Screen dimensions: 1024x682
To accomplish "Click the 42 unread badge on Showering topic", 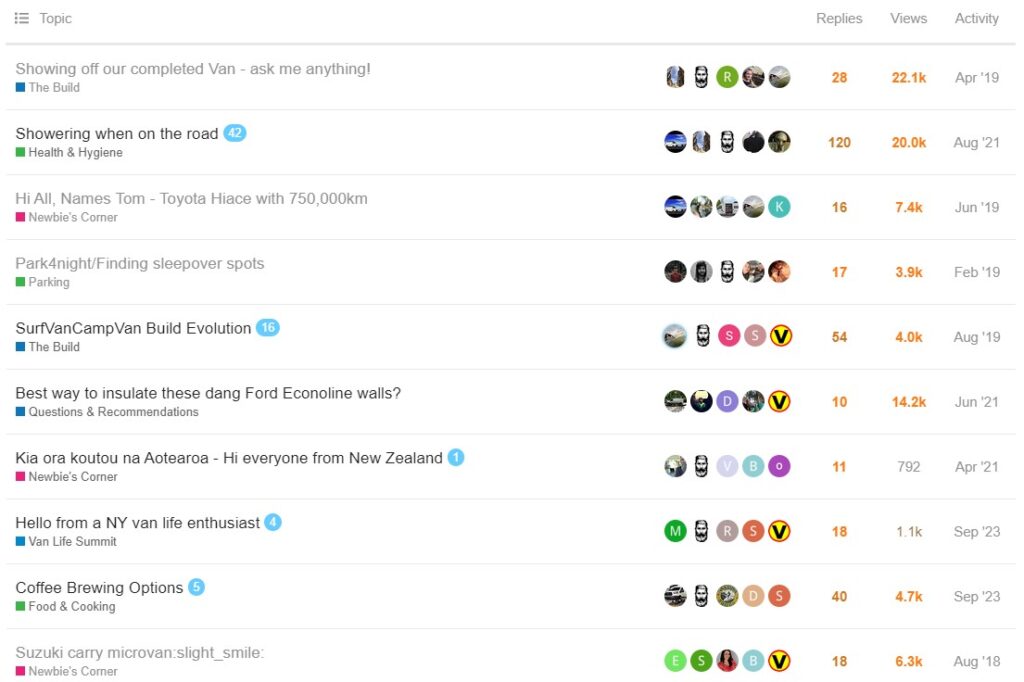I will click(234, 133).
